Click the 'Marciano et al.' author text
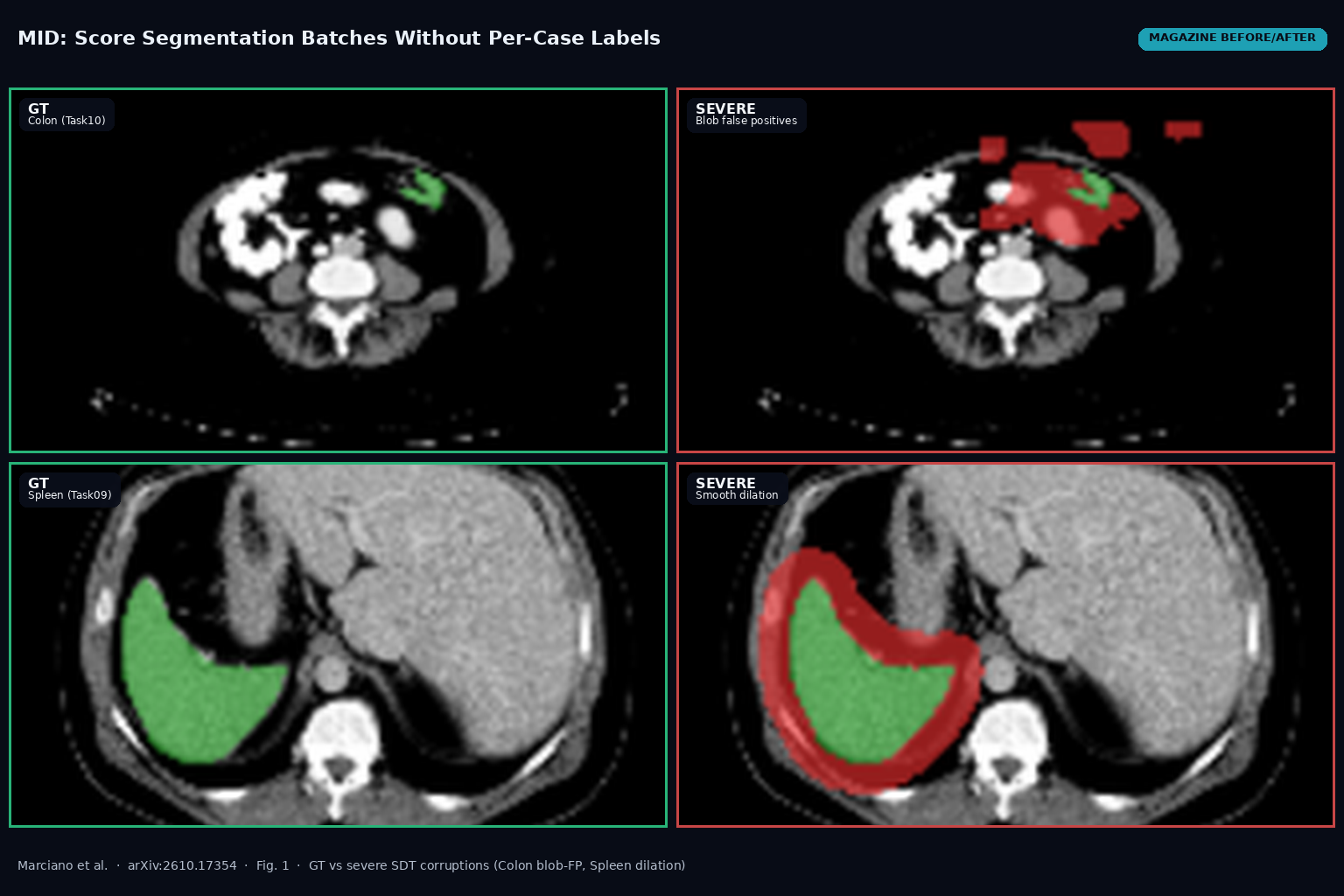1344x896 pixels. click(x=63, y=865)
